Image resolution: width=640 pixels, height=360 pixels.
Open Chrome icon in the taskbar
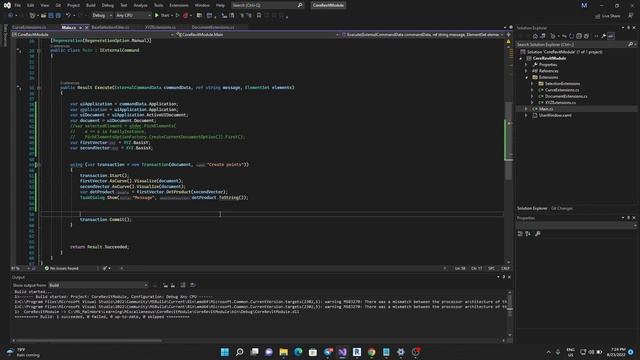pyautogui.click(x=371, y=352)
